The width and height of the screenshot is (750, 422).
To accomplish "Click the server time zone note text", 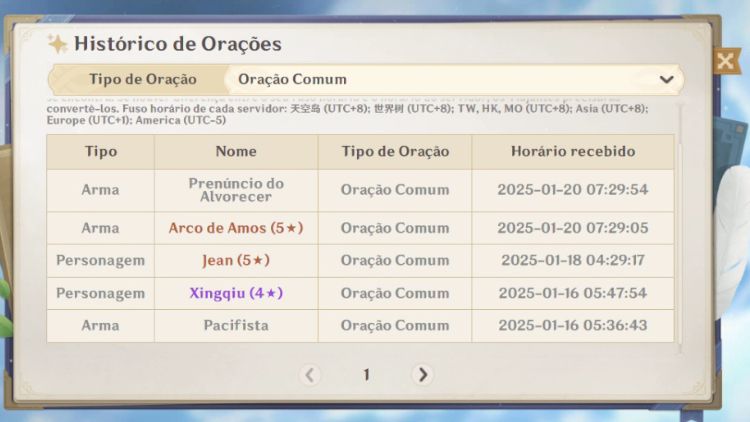I will (x=348, y=112).
